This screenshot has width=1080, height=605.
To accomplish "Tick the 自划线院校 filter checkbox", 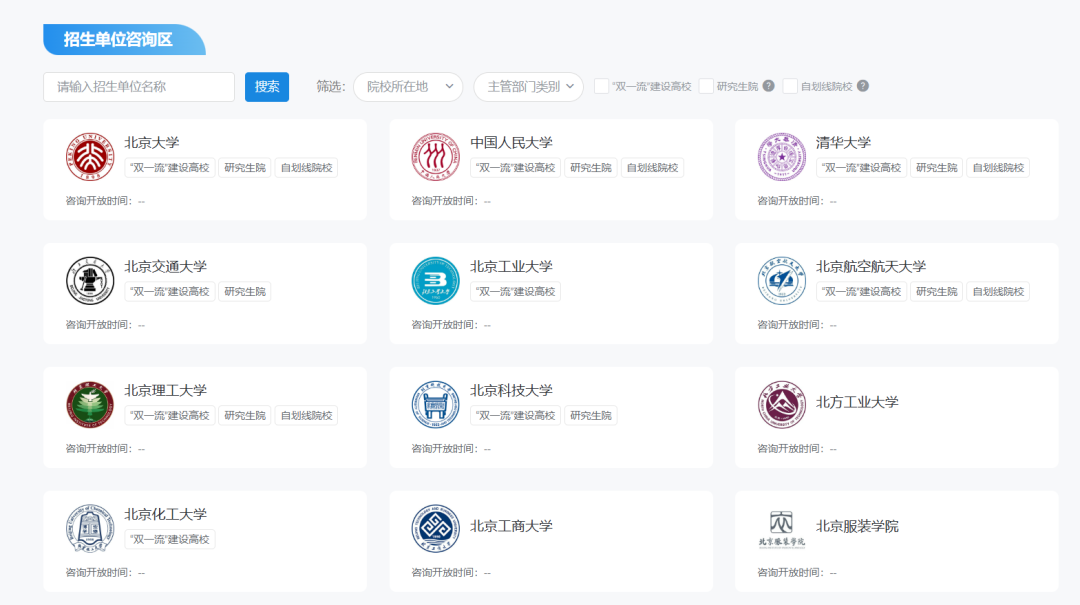I will 790,86.
